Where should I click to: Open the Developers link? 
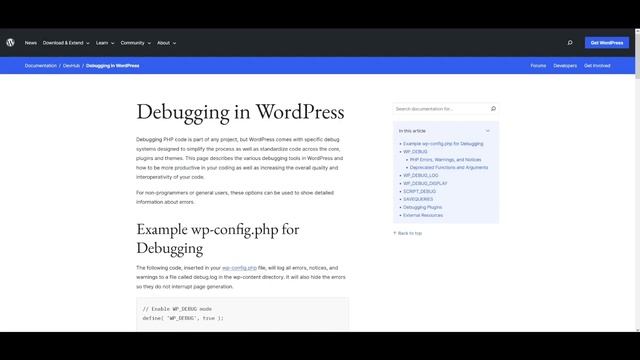[565, 66]
